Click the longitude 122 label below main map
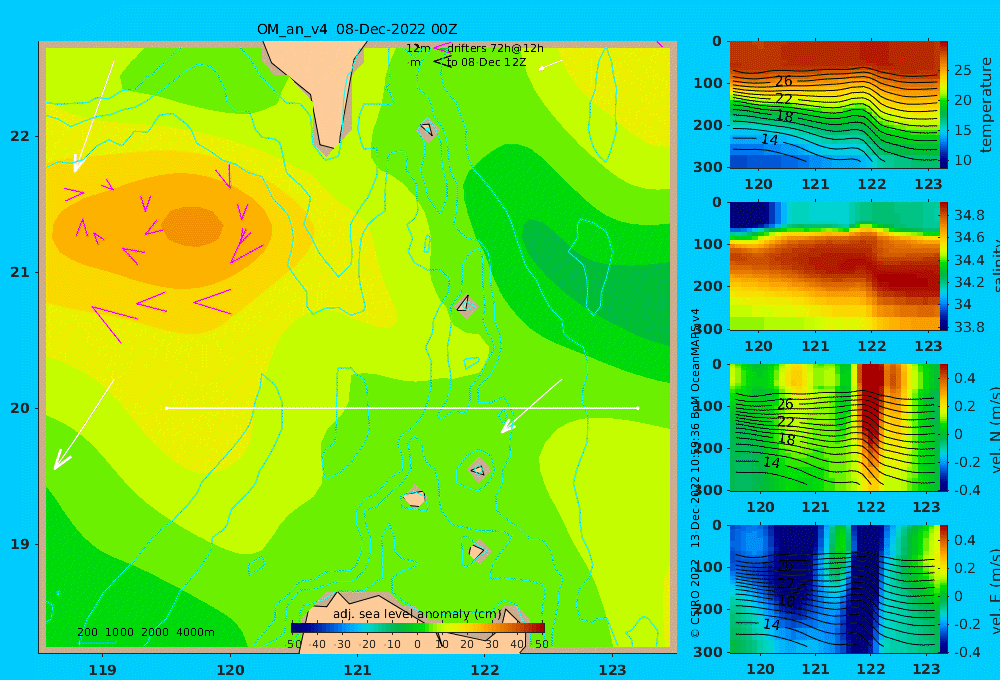Screen dimensions: 1000x680 [x=485, y=670]
